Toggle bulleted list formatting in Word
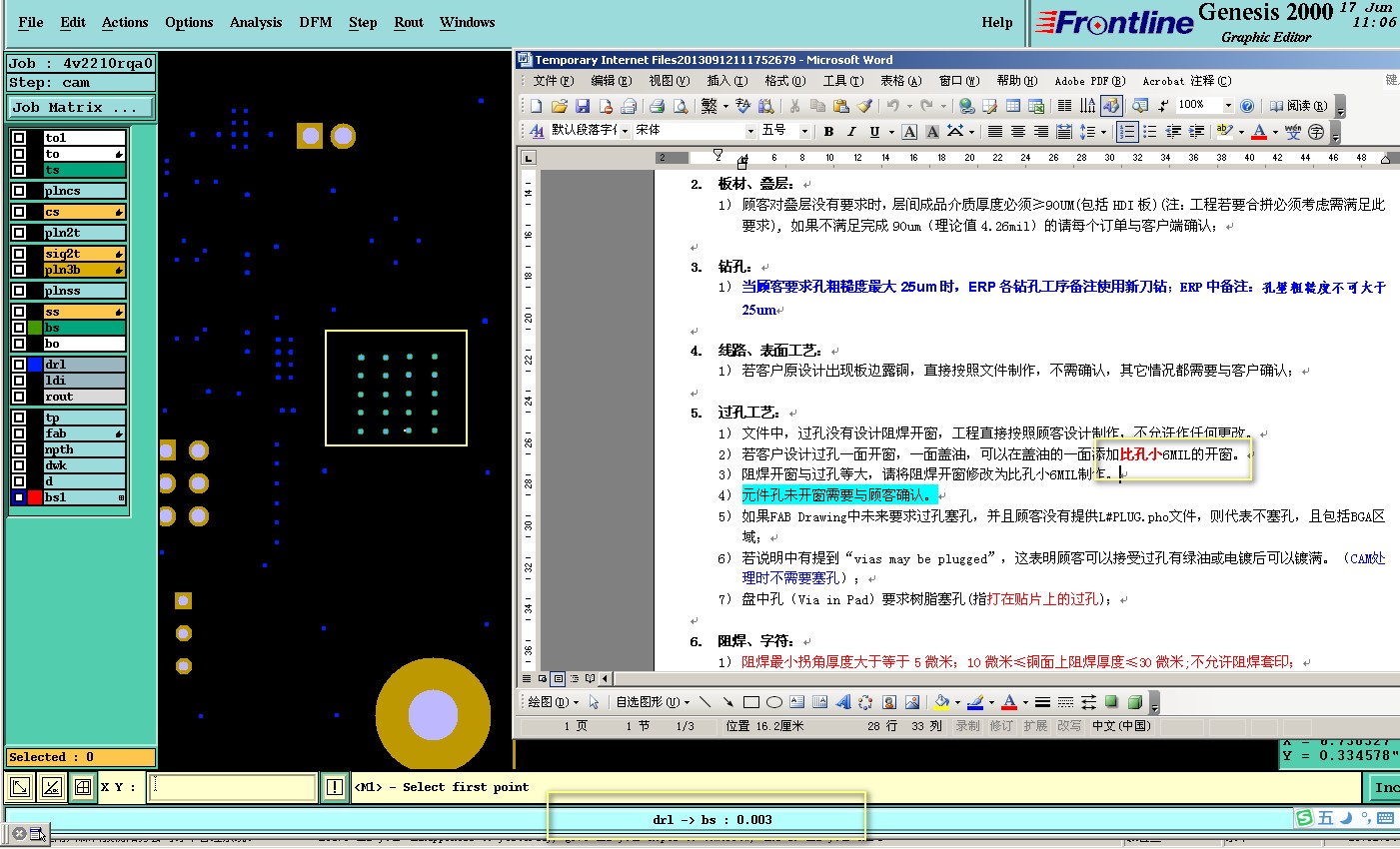The image size is (1400, 849). pos(1150,131)
